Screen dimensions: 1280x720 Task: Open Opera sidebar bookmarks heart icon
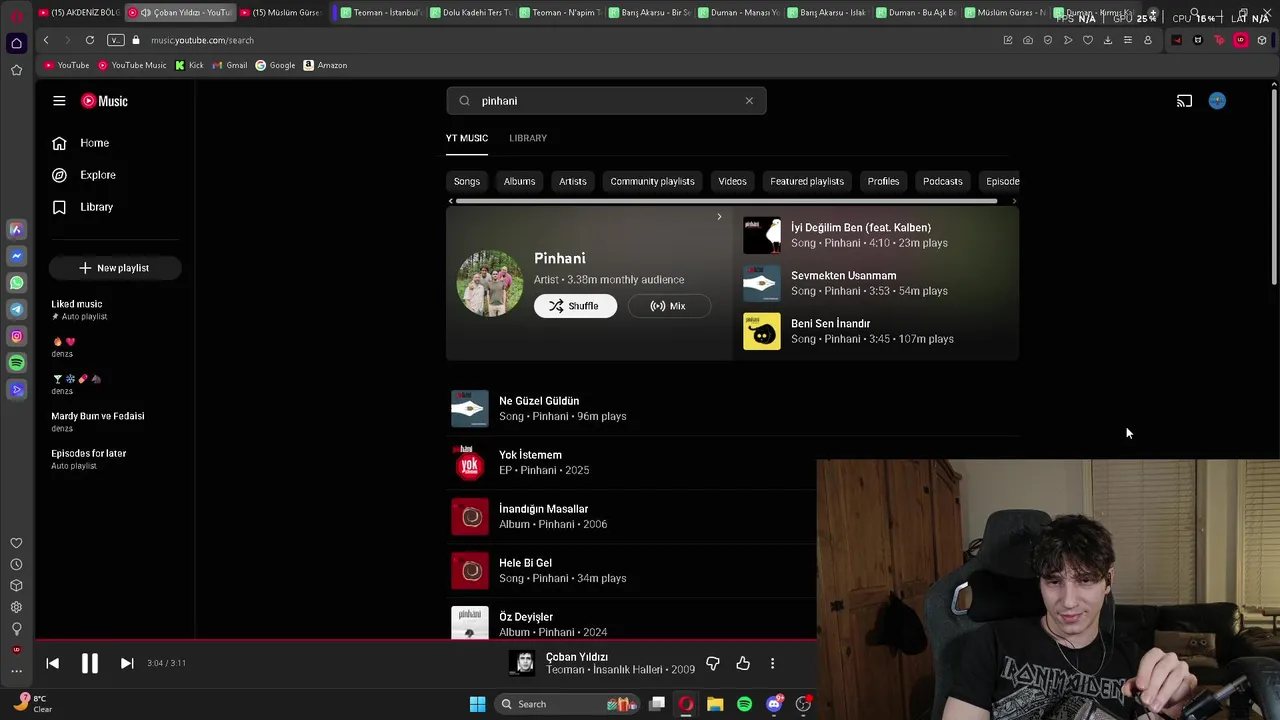tap(16, 543)
